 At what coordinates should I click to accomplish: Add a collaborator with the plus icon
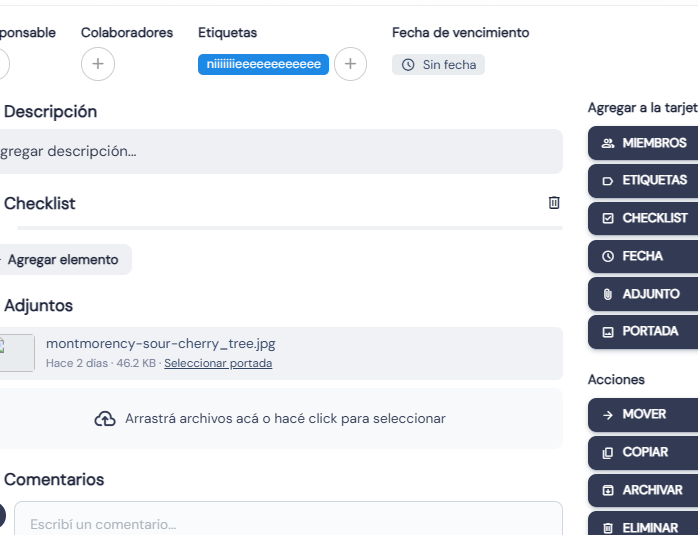(98, 64)
